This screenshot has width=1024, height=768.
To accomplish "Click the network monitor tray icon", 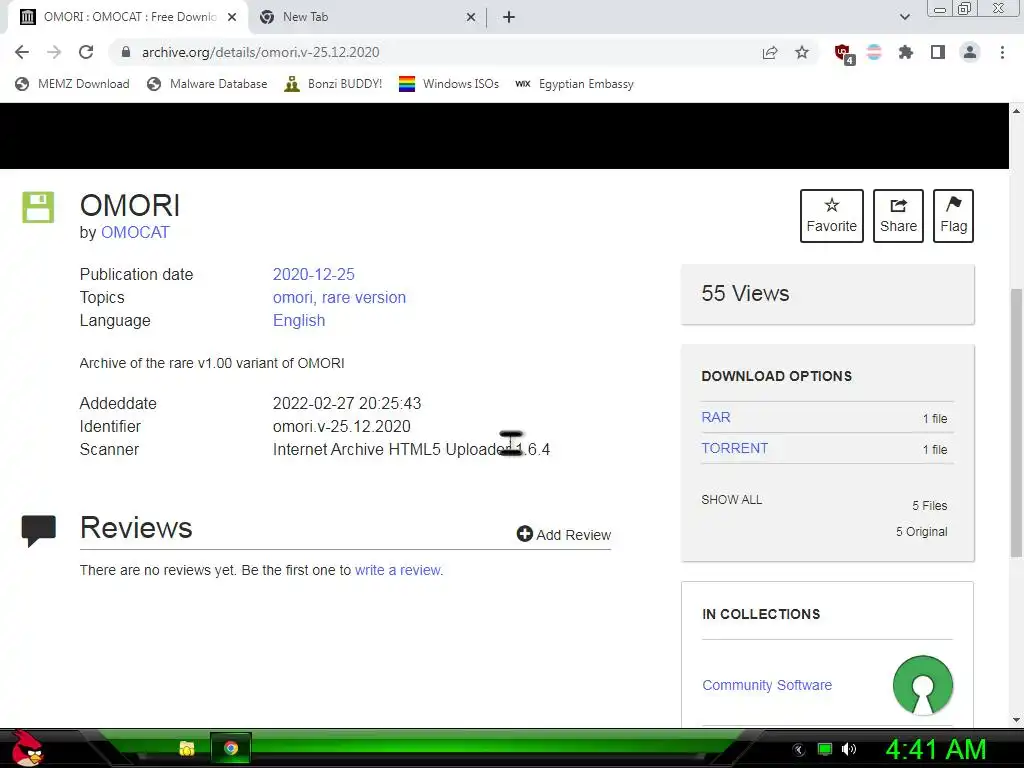I will coord(825,749).
